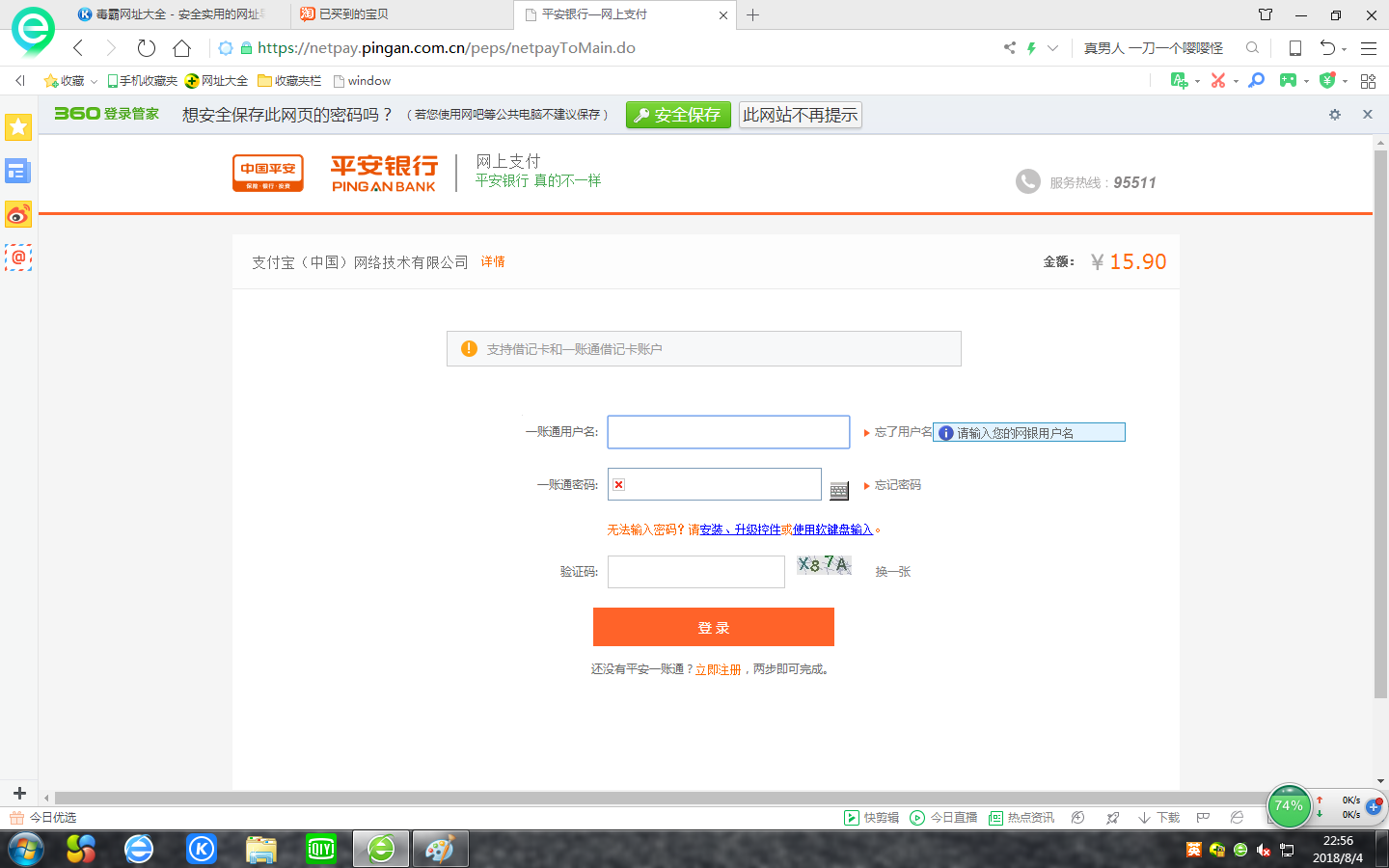Click the 此网站不再提示 button
The width and height of the screenshot is (1389, 868).
tap(800, 115)
